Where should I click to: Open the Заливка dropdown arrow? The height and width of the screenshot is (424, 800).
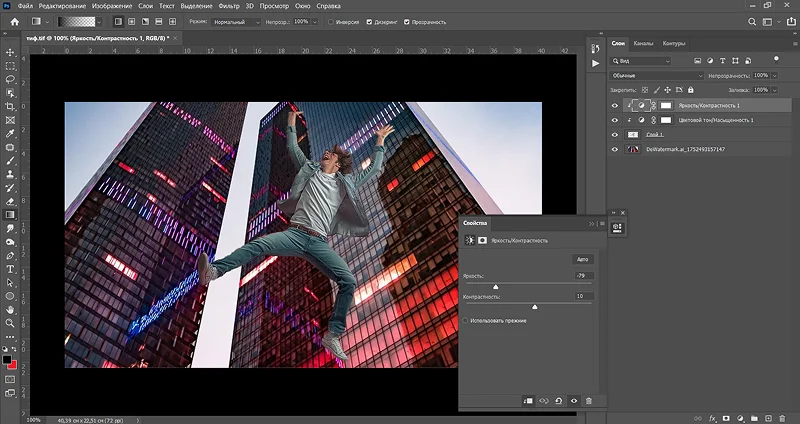[x=775, y=90]
